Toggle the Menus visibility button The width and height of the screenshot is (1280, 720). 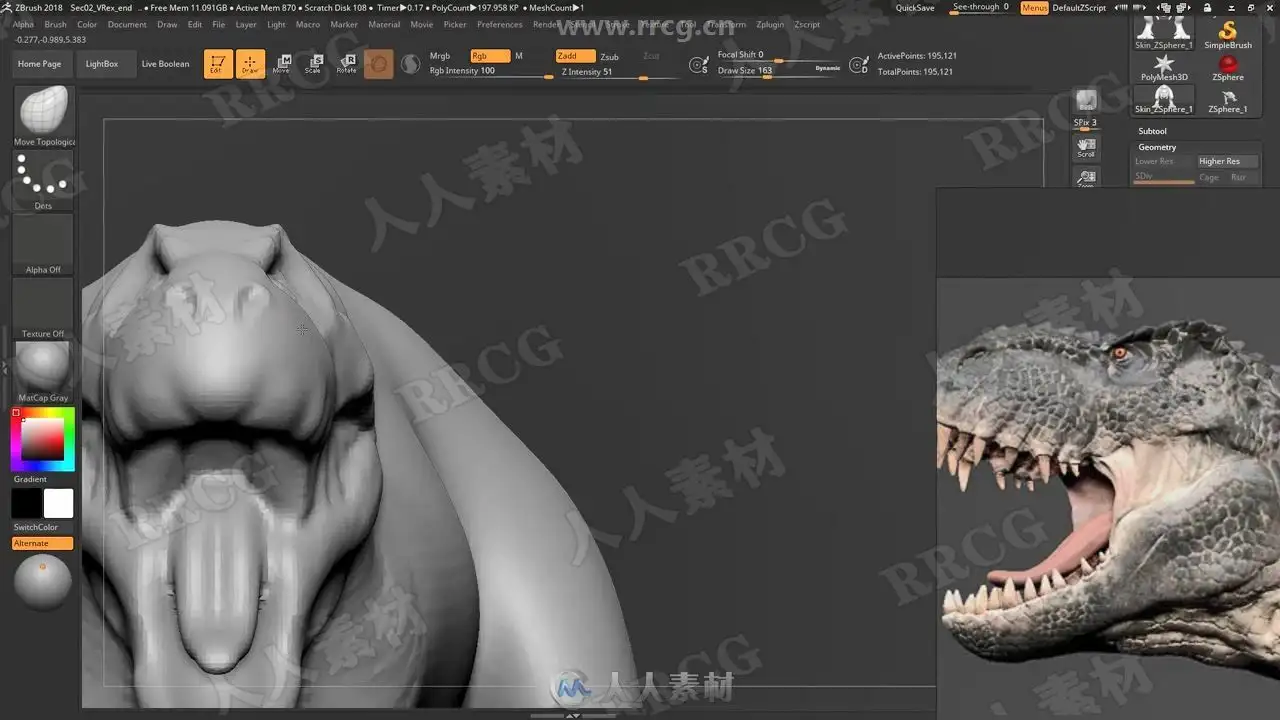coord(1034,8)
